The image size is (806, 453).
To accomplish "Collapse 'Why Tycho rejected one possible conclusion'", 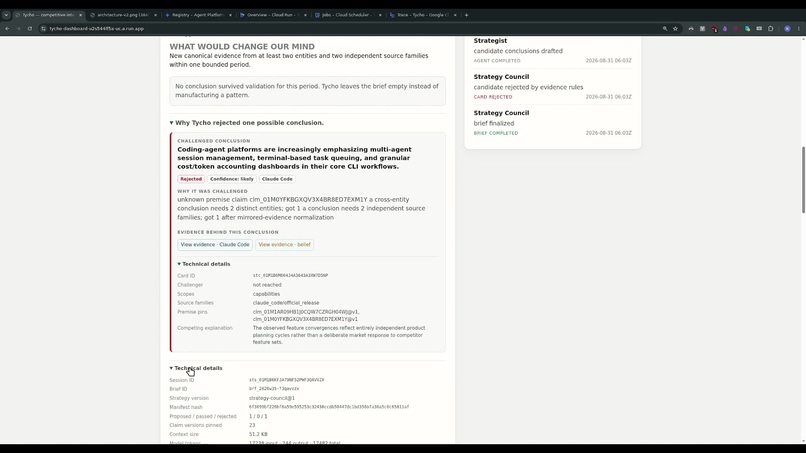I will click(247, 123).
